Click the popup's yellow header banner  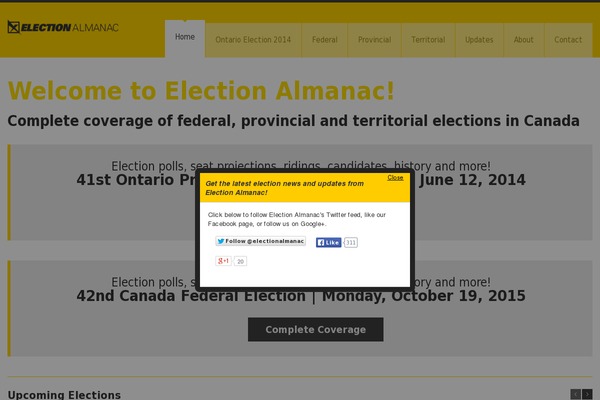point(305,188)
